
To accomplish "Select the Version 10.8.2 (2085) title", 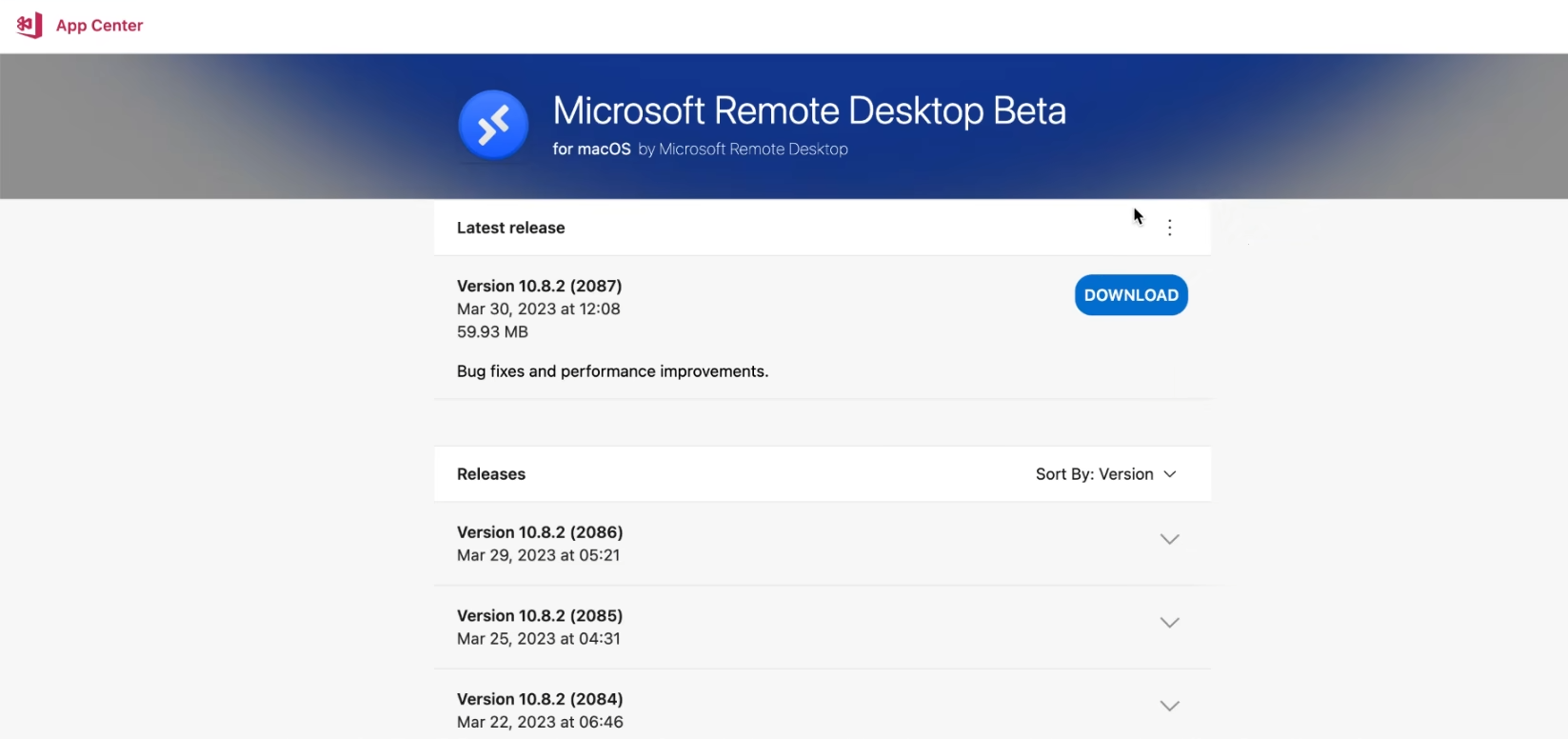I will point(540,616).
